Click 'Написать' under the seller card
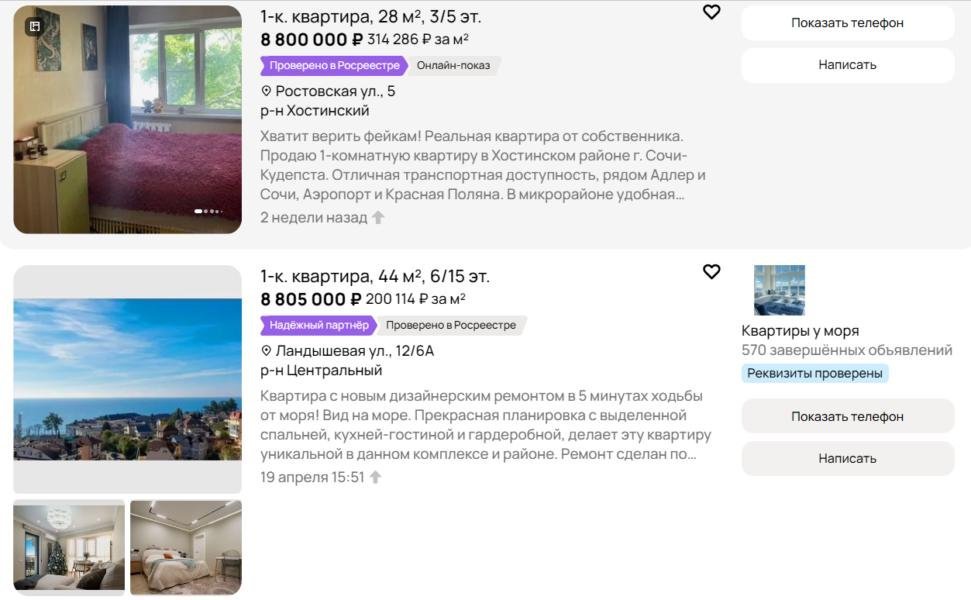This screenshot has height=600, width=971. (x=846, y=458)
